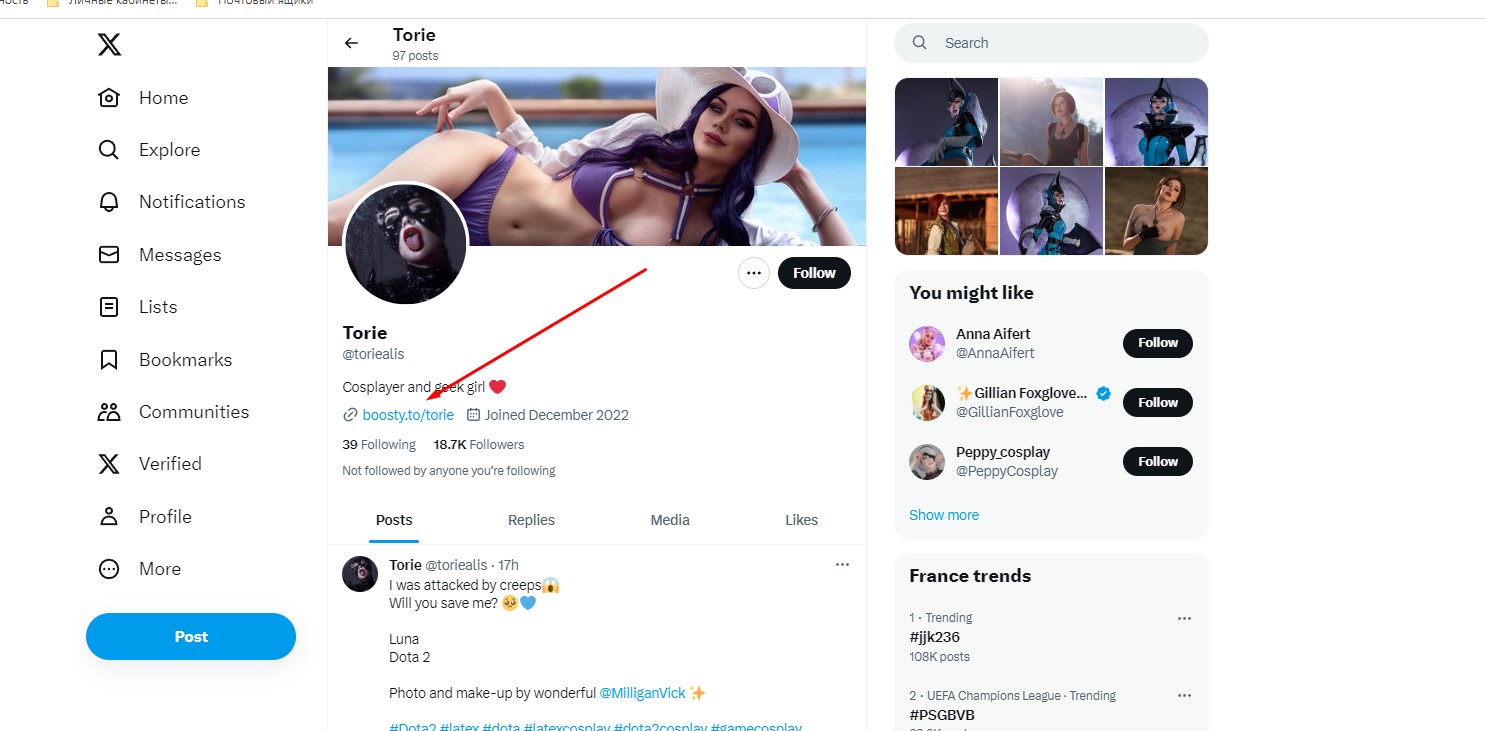Open Messages envelope in sidebar

[109, 255]
